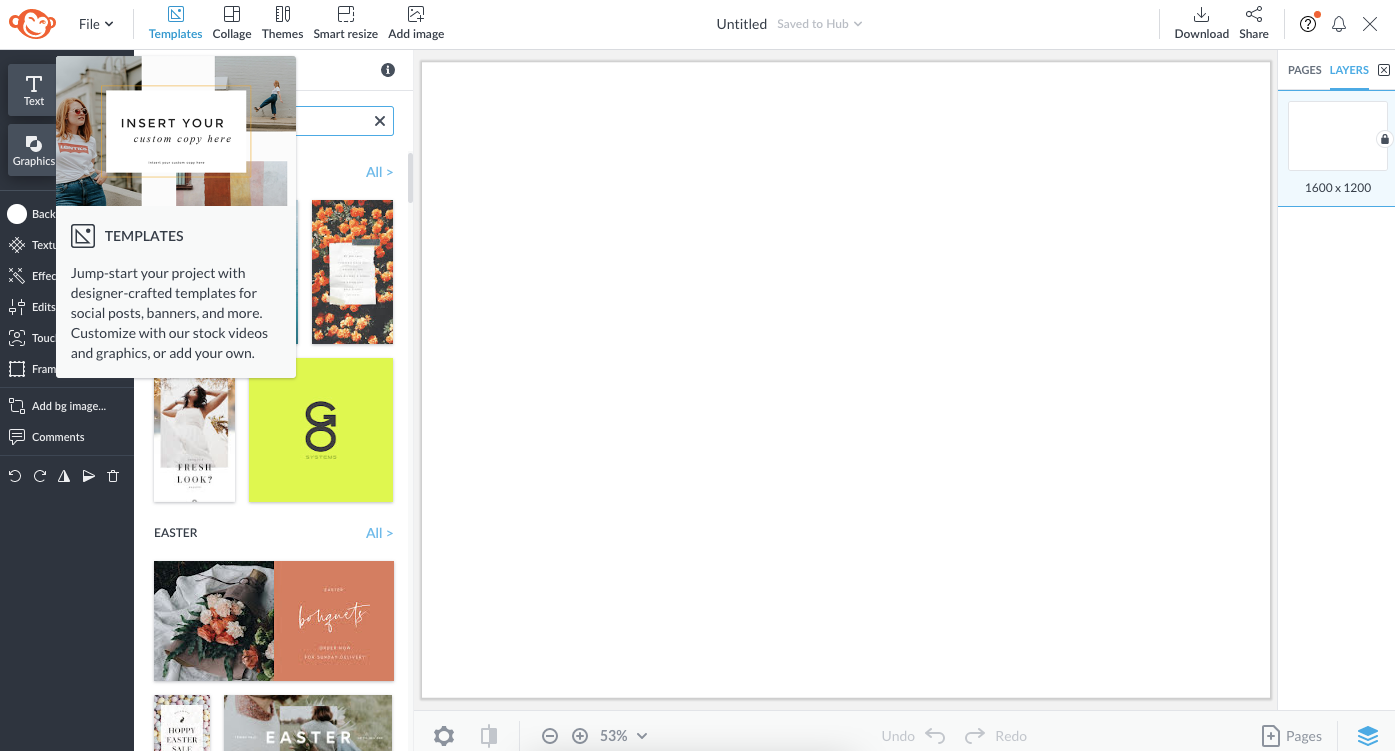Select the 1600 x 1200 layer thumbnail
The width and height of the screenshot is (1395, 751).
(1338, 136)
